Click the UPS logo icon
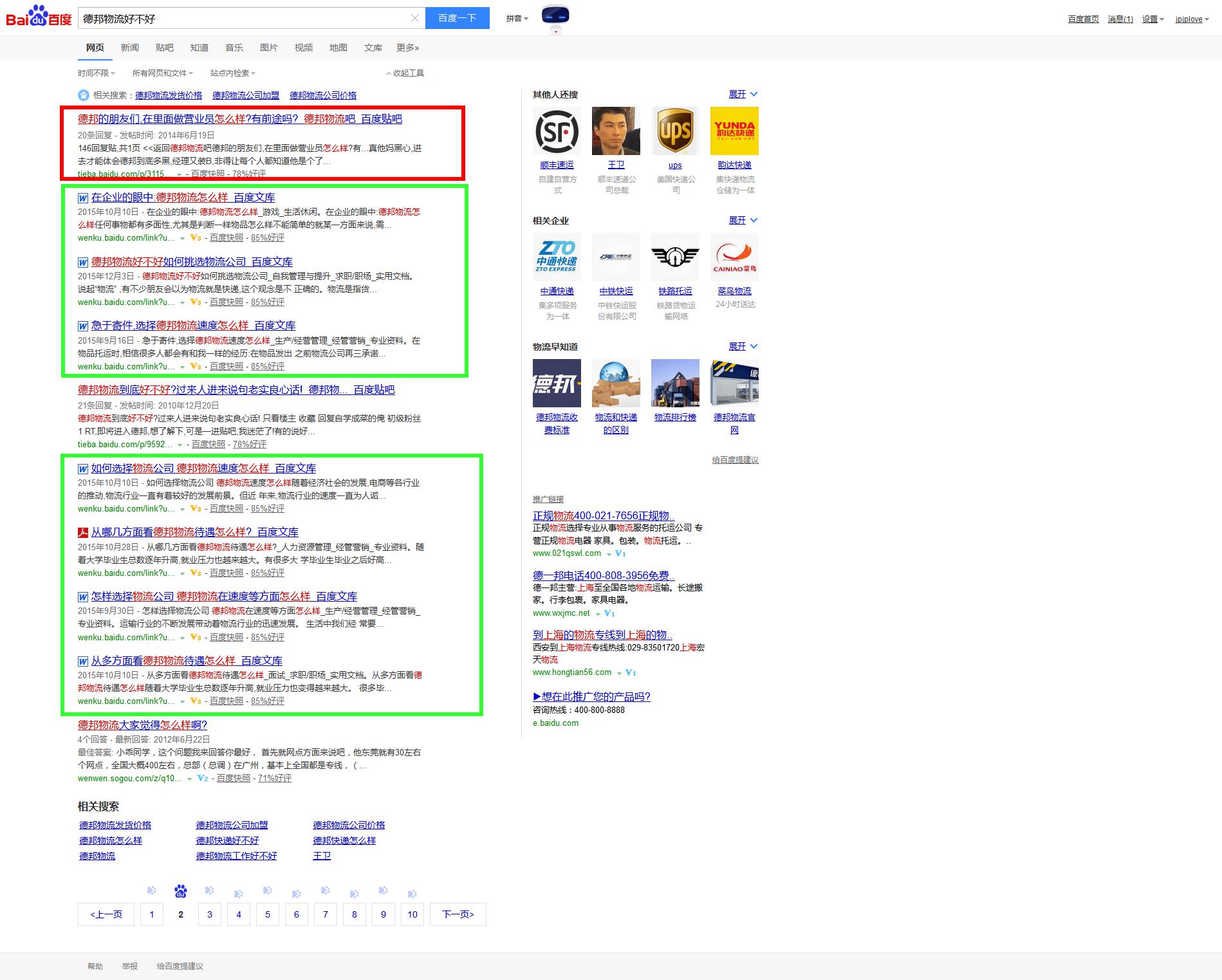The image size is (1222, 980). pos(675,131)
